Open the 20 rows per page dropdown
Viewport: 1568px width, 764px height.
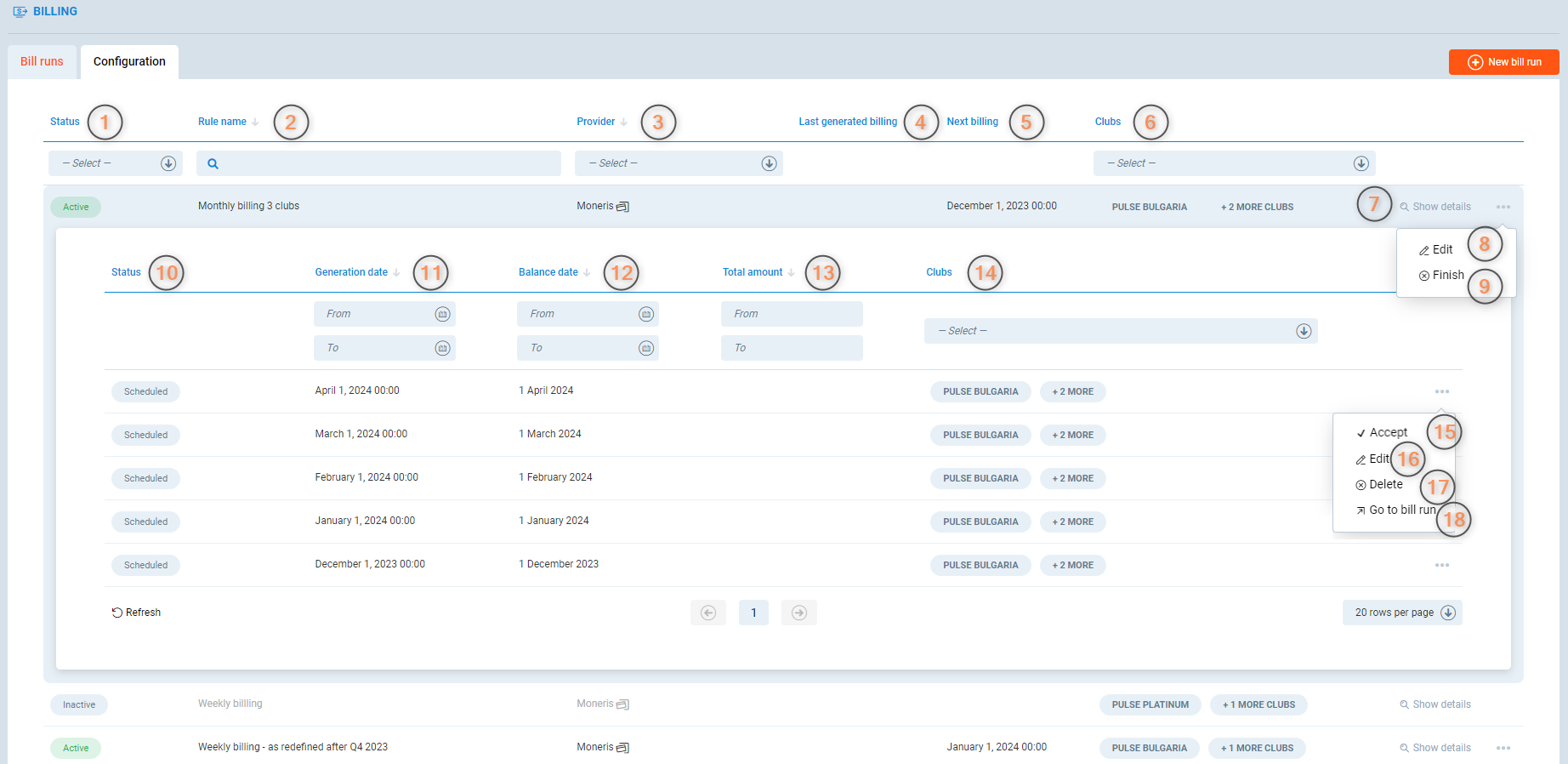pyautogui.click(x=1401, y=613)
